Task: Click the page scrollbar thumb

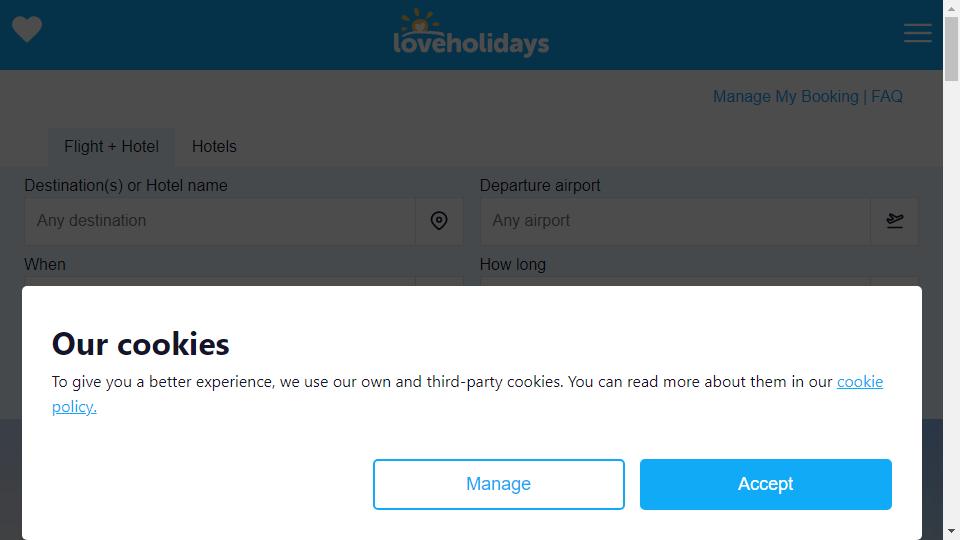Action: pos(951,49)
